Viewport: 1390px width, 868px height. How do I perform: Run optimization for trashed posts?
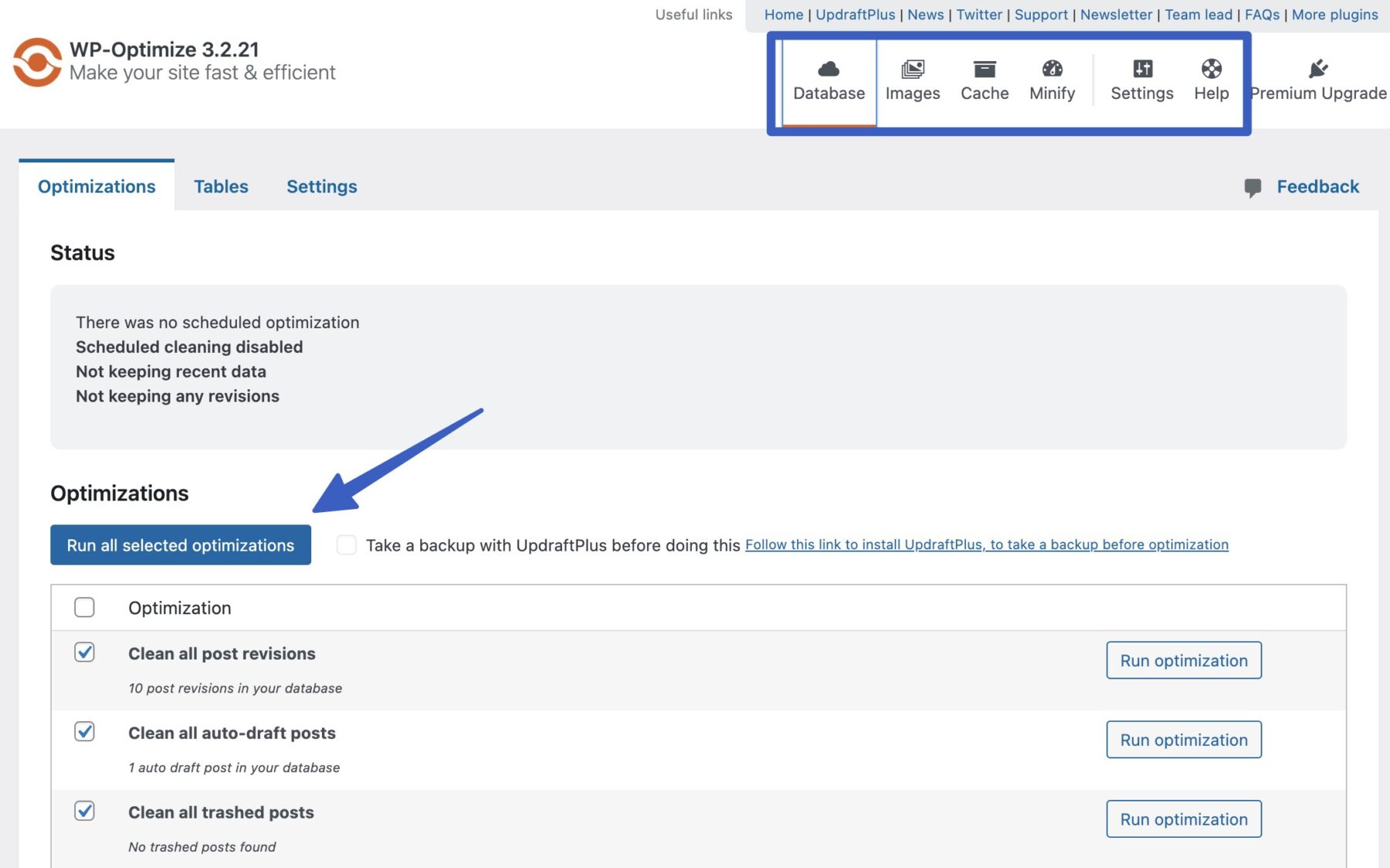1183,819
